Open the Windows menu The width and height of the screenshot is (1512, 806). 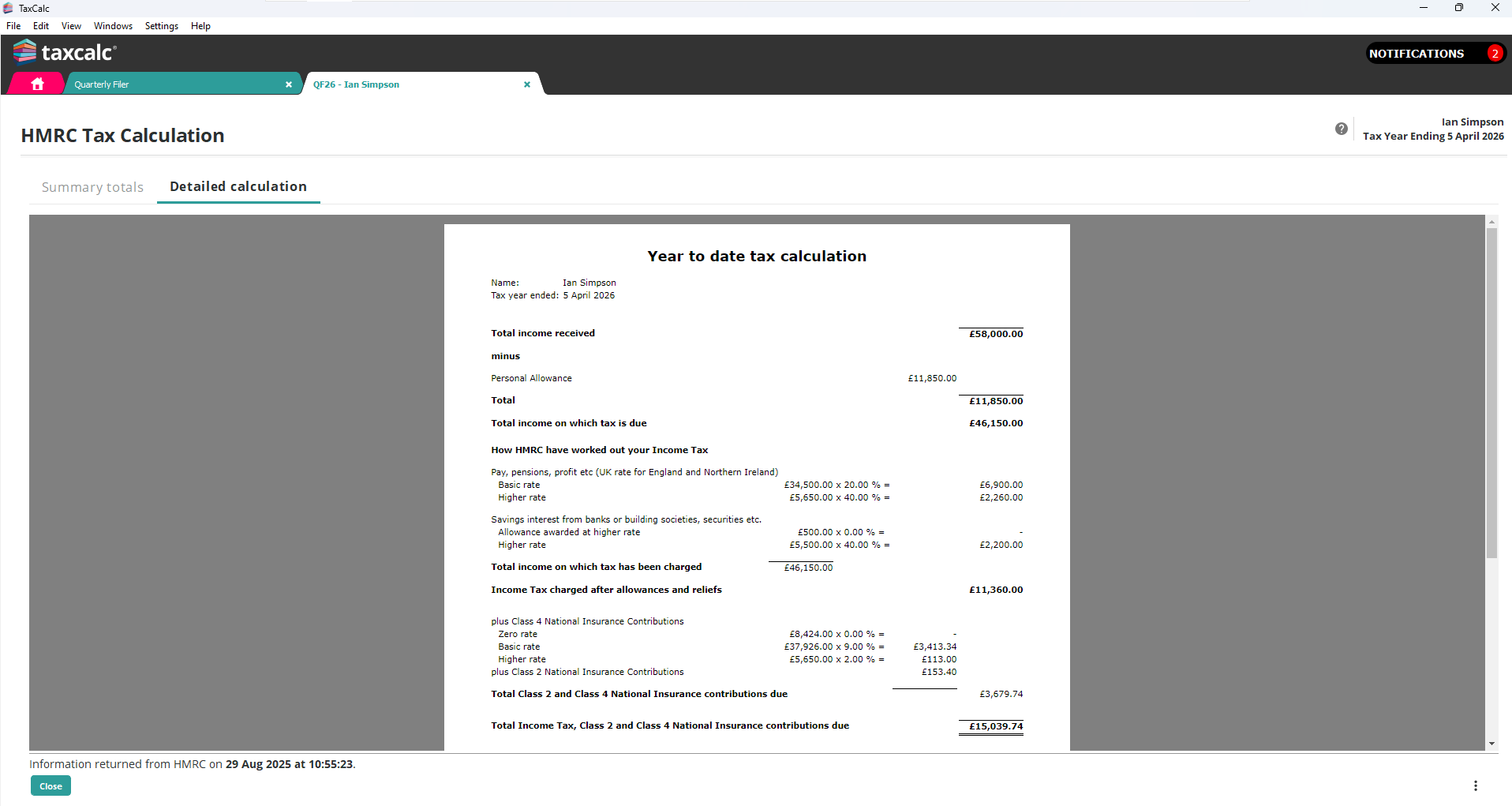click(113, 26)
